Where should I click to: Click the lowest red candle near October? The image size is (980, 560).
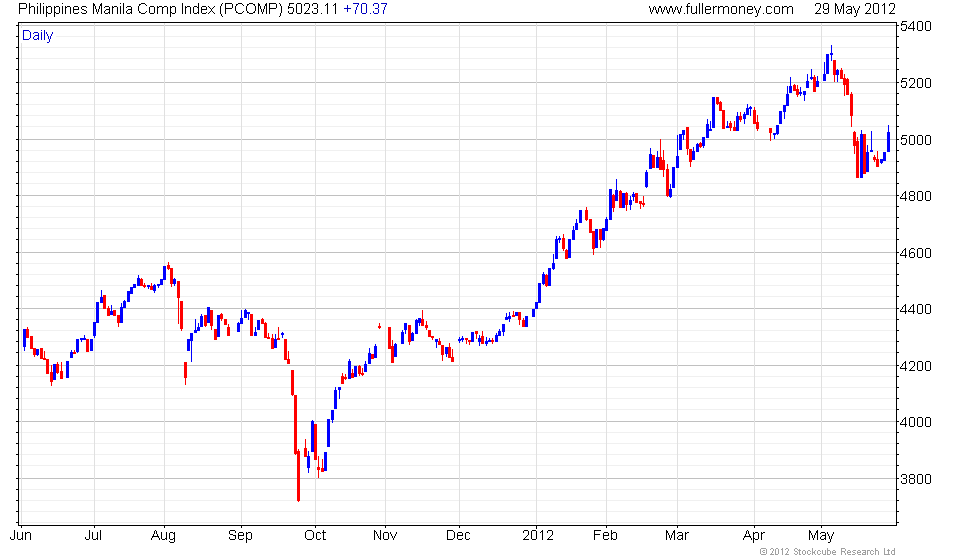pos(298,476)
